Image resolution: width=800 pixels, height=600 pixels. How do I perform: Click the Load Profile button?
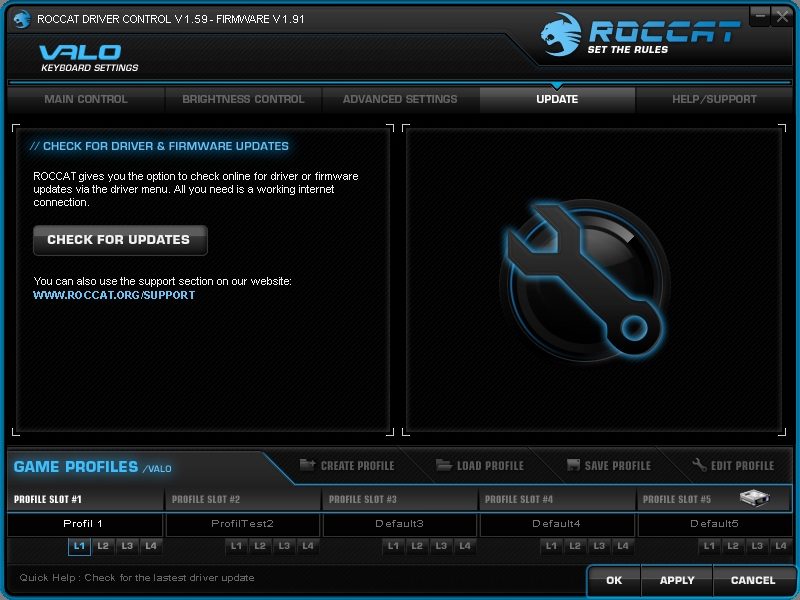(x=480, y=465)
